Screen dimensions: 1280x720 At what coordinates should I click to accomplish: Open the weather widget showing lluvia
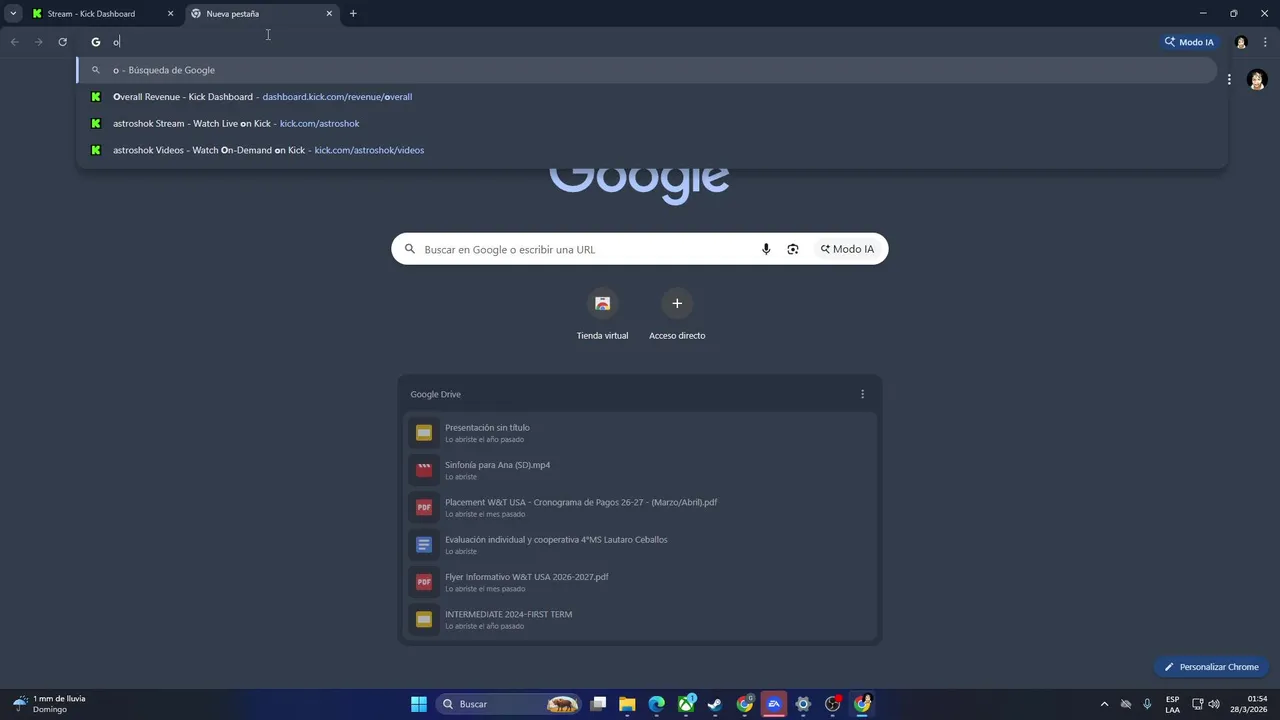click(50, 704)
